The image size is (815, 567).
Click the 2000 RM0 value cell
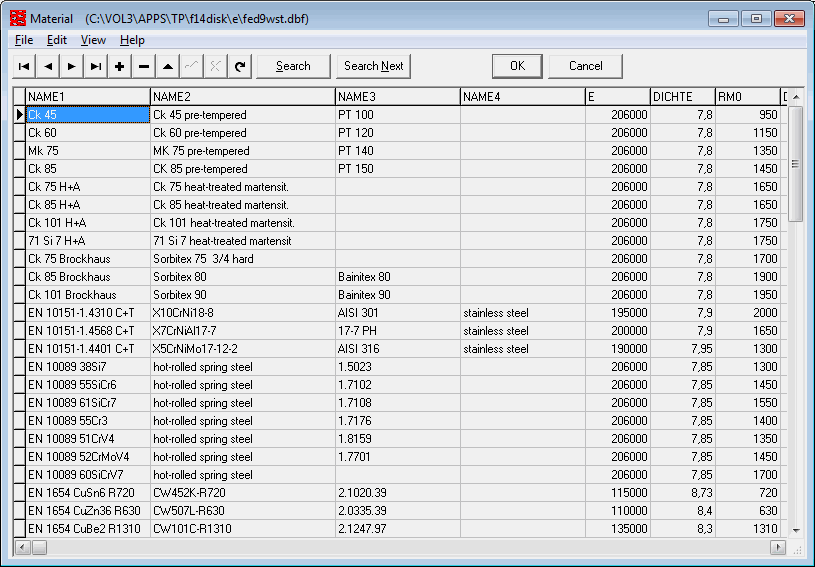point(747,313)
